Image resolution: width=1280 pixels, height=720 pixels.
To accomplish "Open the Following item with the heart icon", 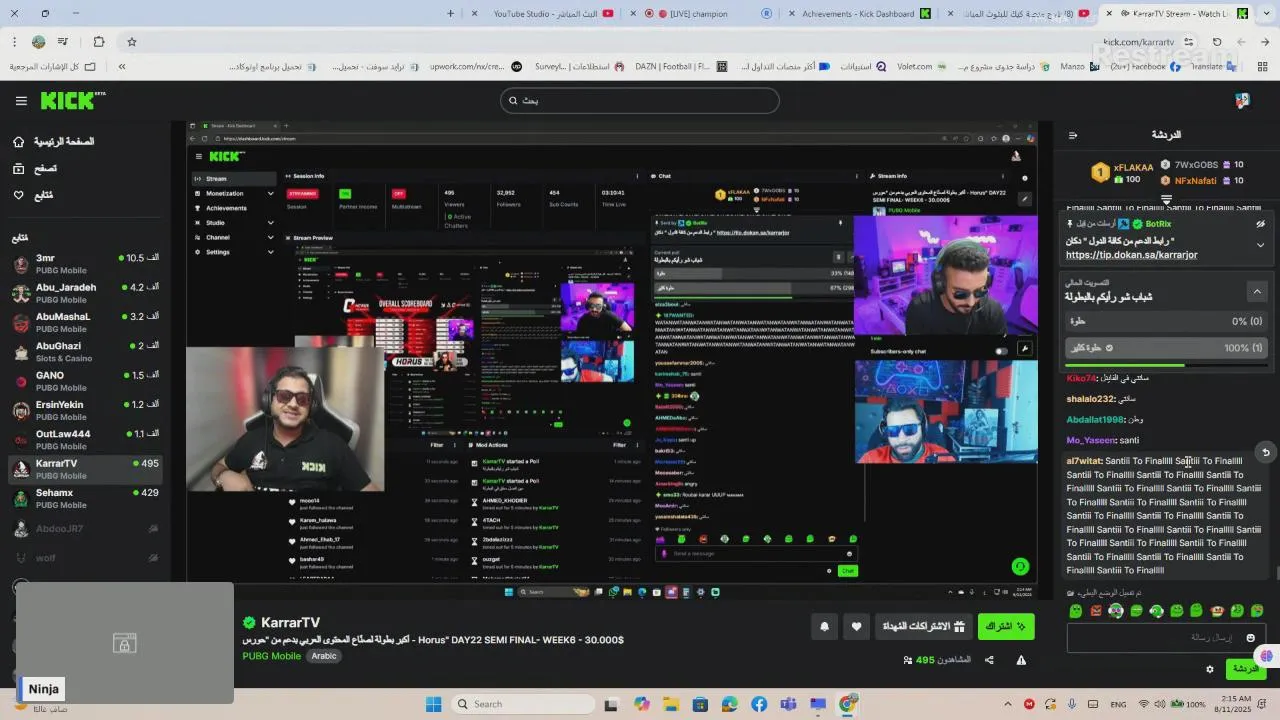I will click(x=33, y=195).
